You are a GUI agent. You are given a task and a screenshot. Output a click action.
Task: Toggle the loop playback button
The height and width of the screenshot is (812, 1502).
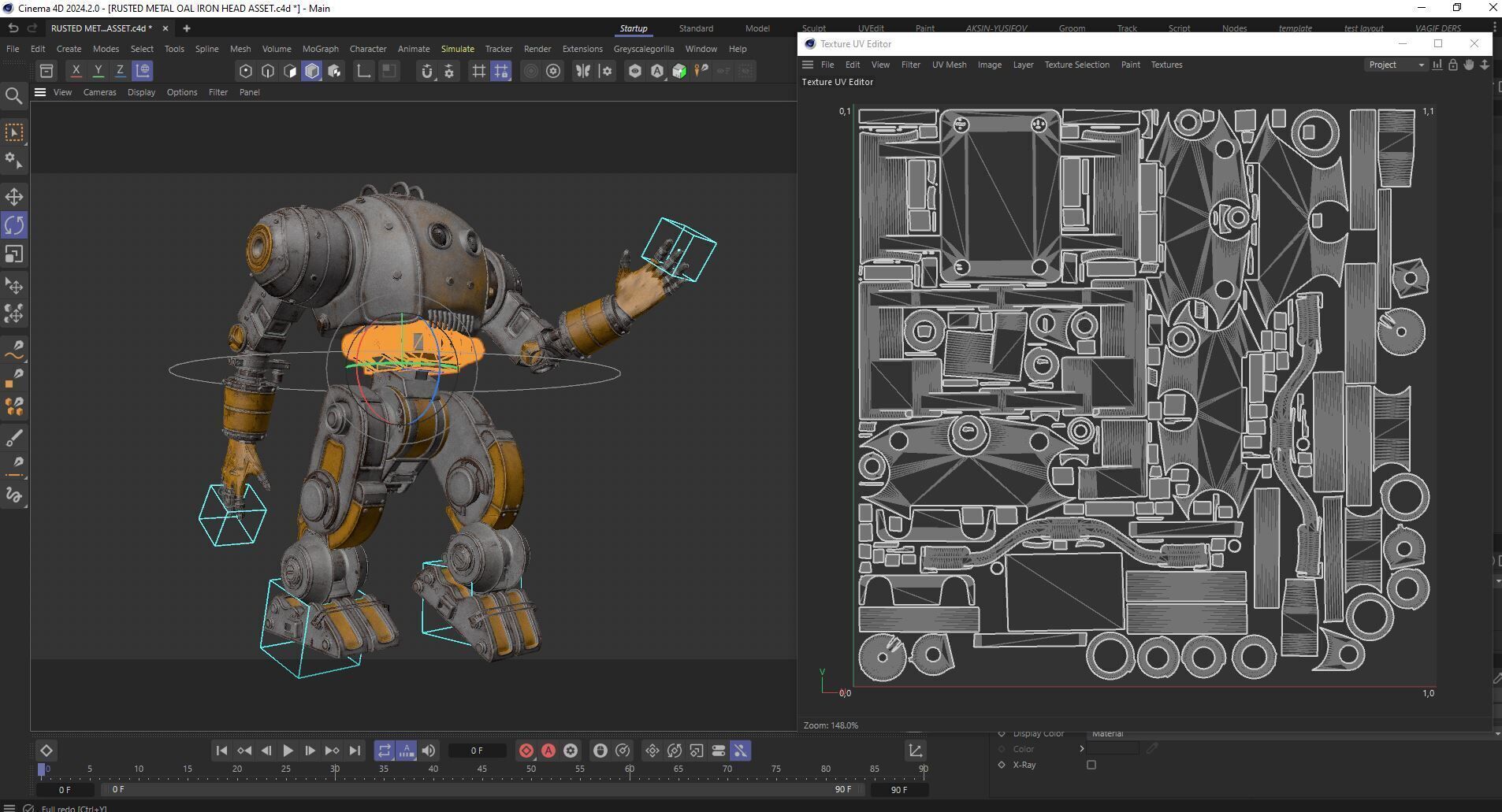click(x=384, y=751)
